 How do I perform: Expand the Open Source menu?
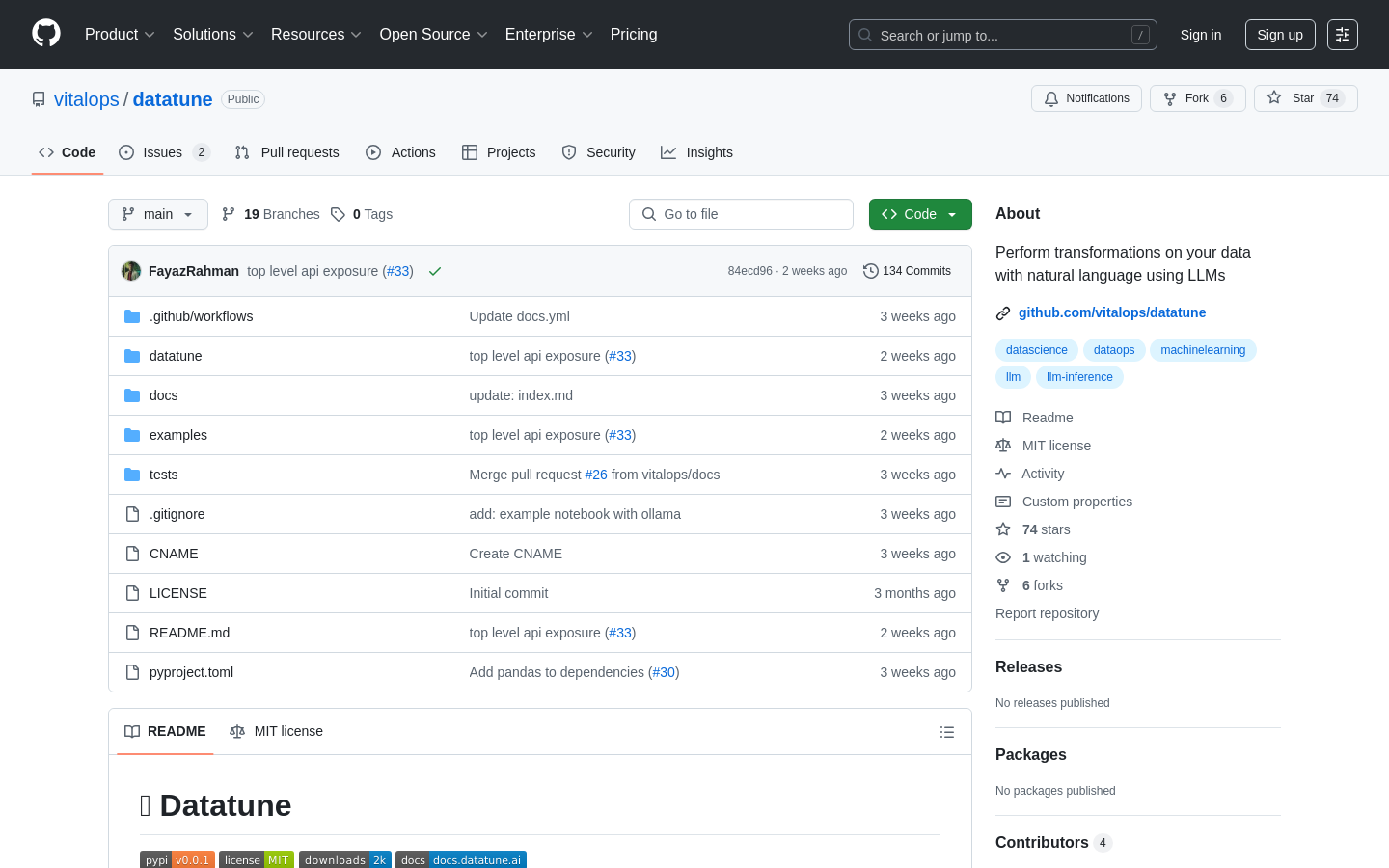(434, 35)
